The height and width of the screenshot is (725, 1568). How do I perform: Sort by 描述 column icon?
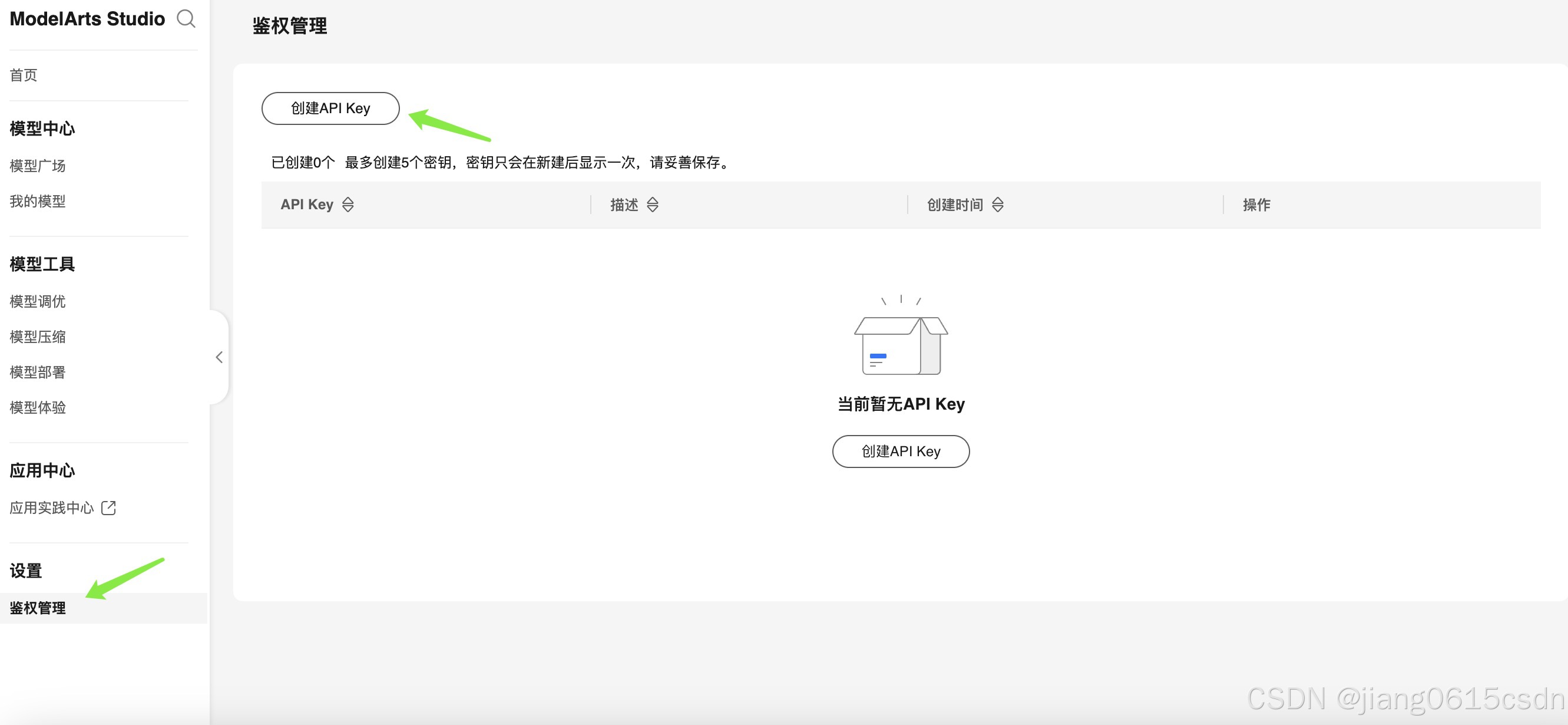point(652,205)
